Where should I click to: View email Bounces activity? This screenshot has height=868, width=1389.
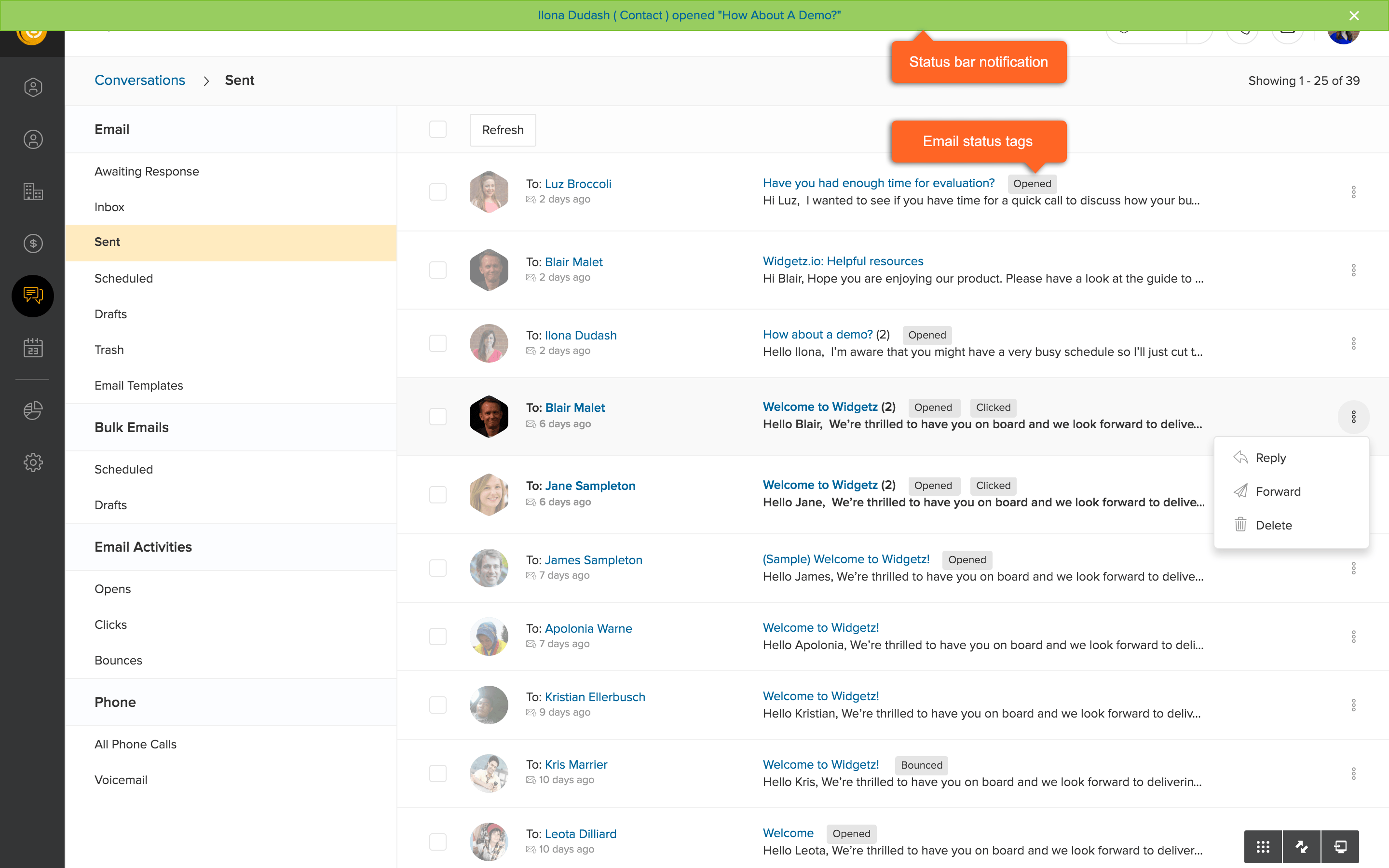[118, 660]
